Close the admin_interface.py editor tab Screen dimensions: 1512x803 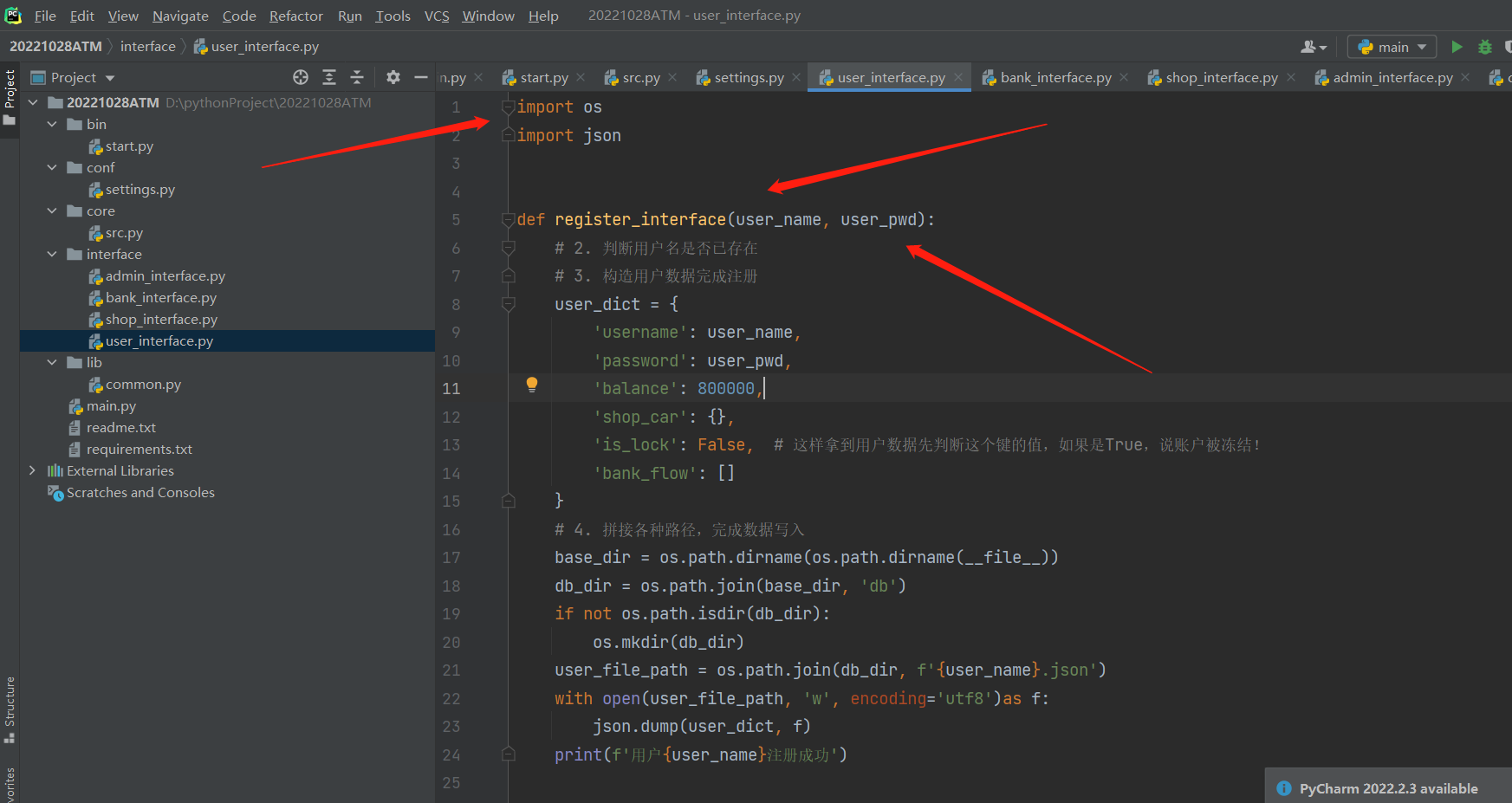1465,77
